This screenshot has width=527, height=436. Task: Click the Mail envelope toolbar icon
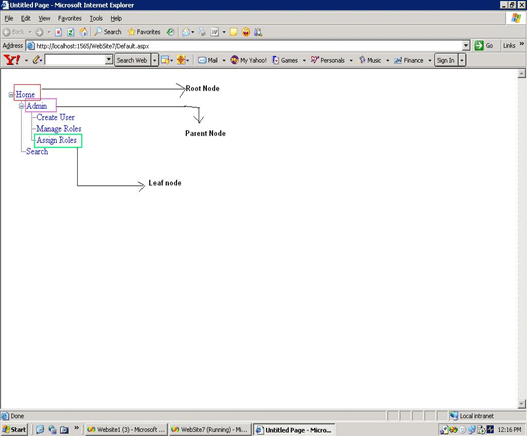tap(186, 32)
